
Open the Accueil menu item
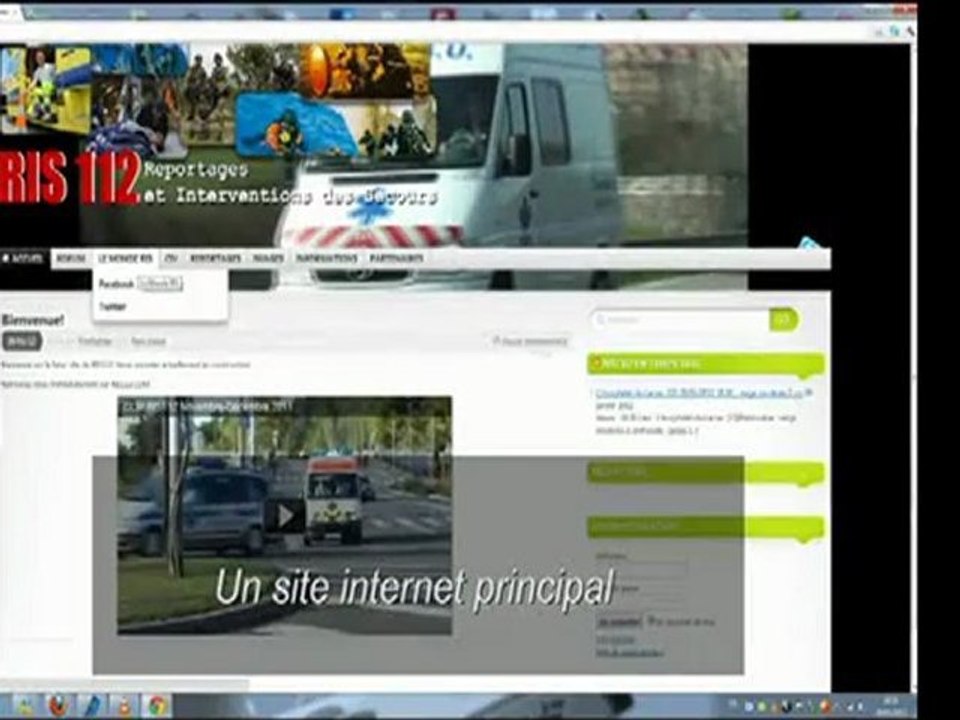22,258
